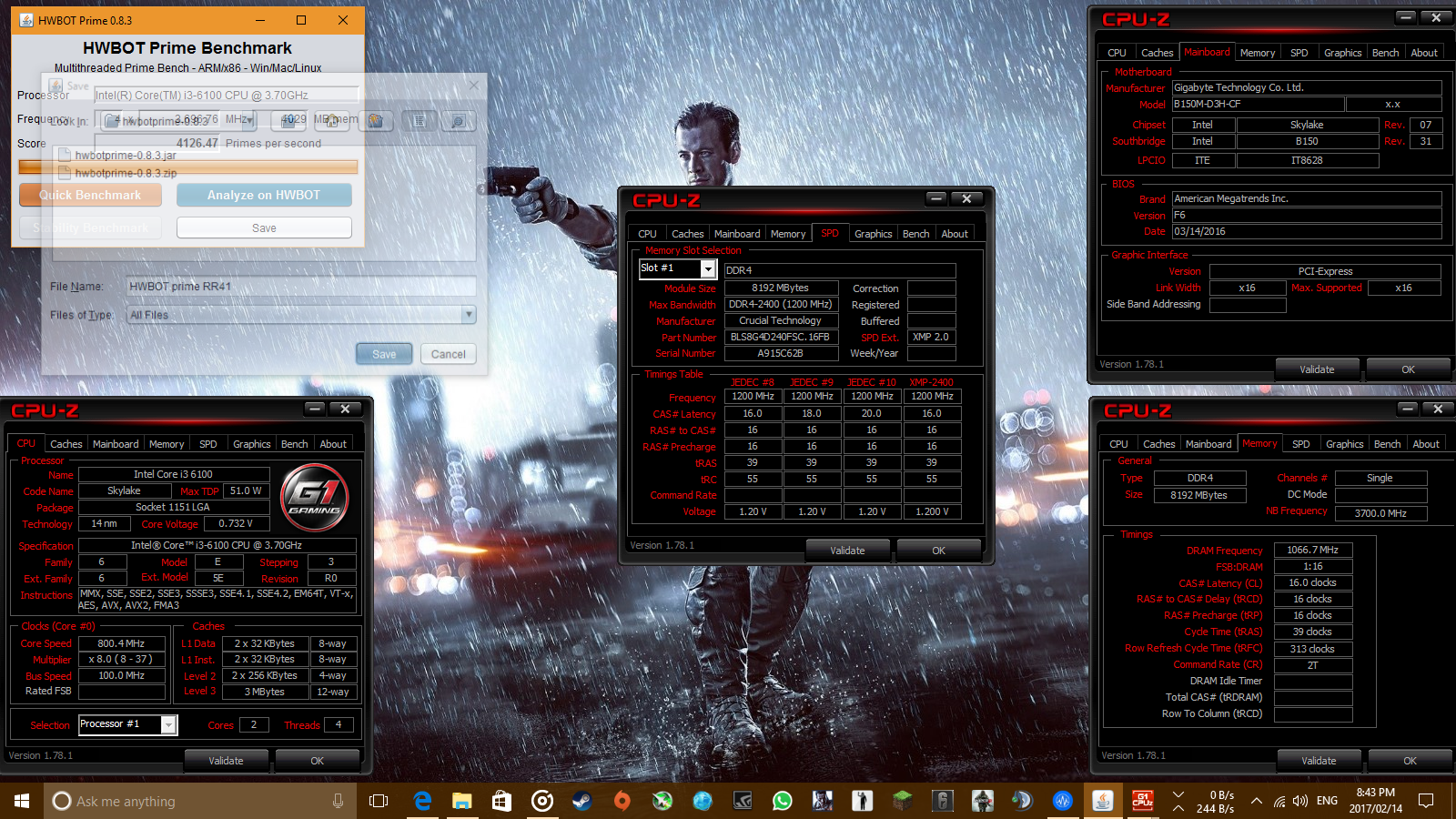Image resolution: width=1456 pixels, height=819 pixels.
Task: Open File Explorer from the taskbar
Action: [x=462, y=801]
